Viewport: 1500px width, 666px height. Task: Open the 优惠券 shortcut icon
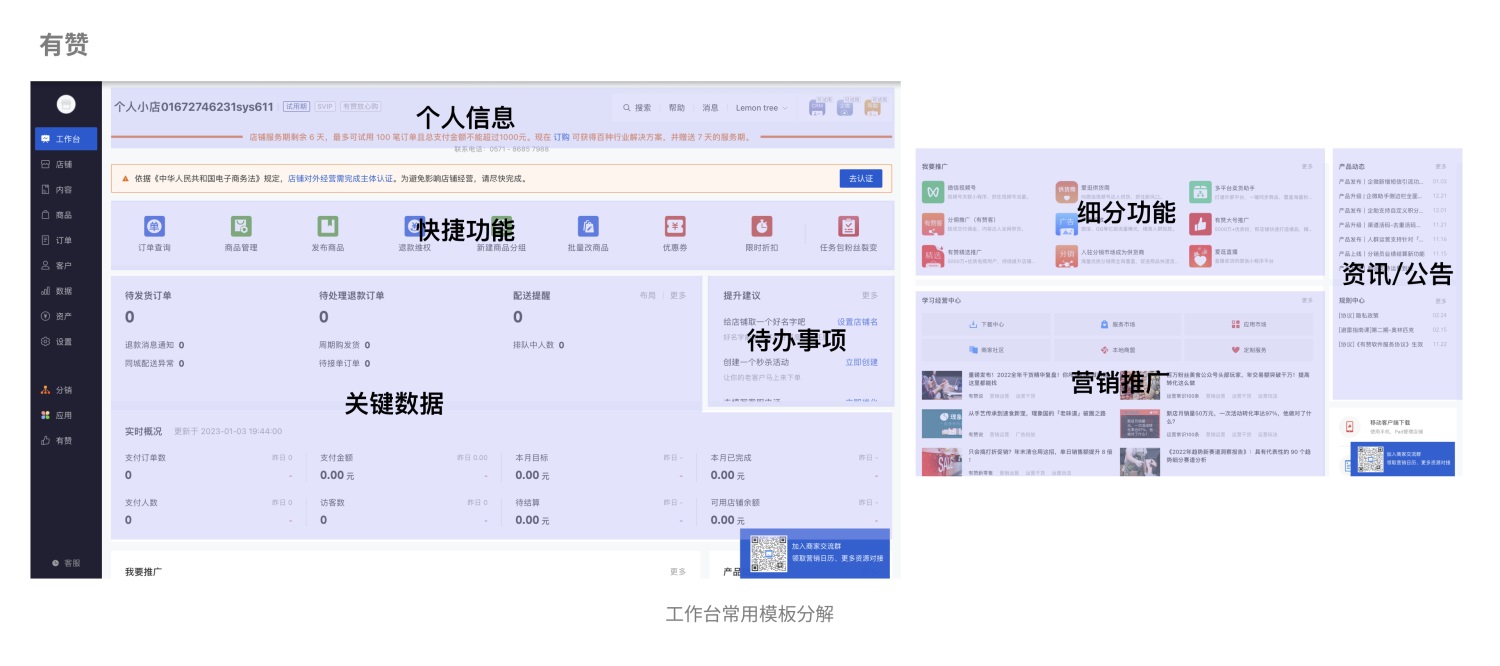(675, 226)
